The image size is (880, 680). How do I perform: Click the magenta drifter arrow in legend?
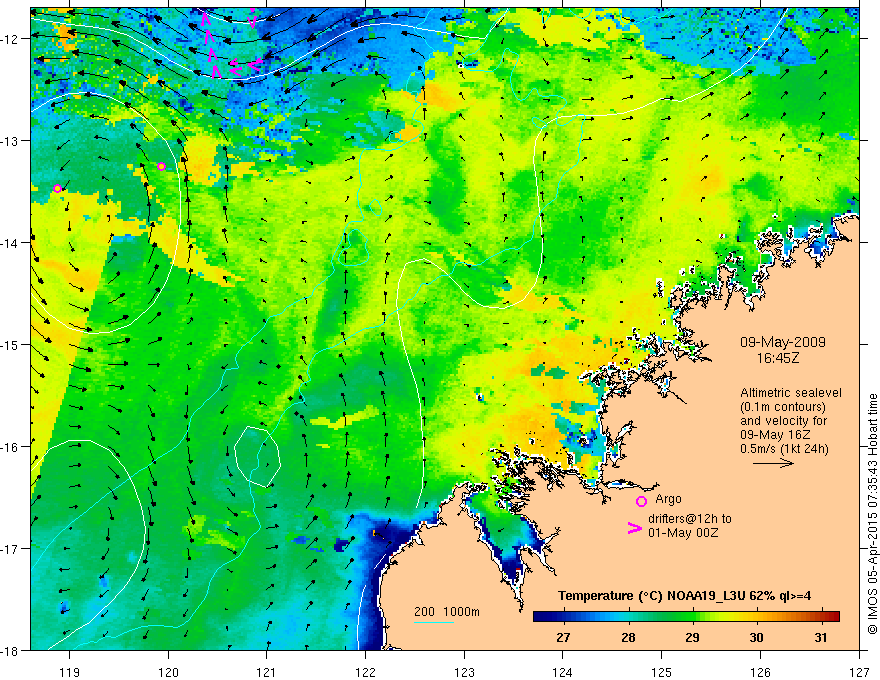pyautogui.click(x=634, y=528)
